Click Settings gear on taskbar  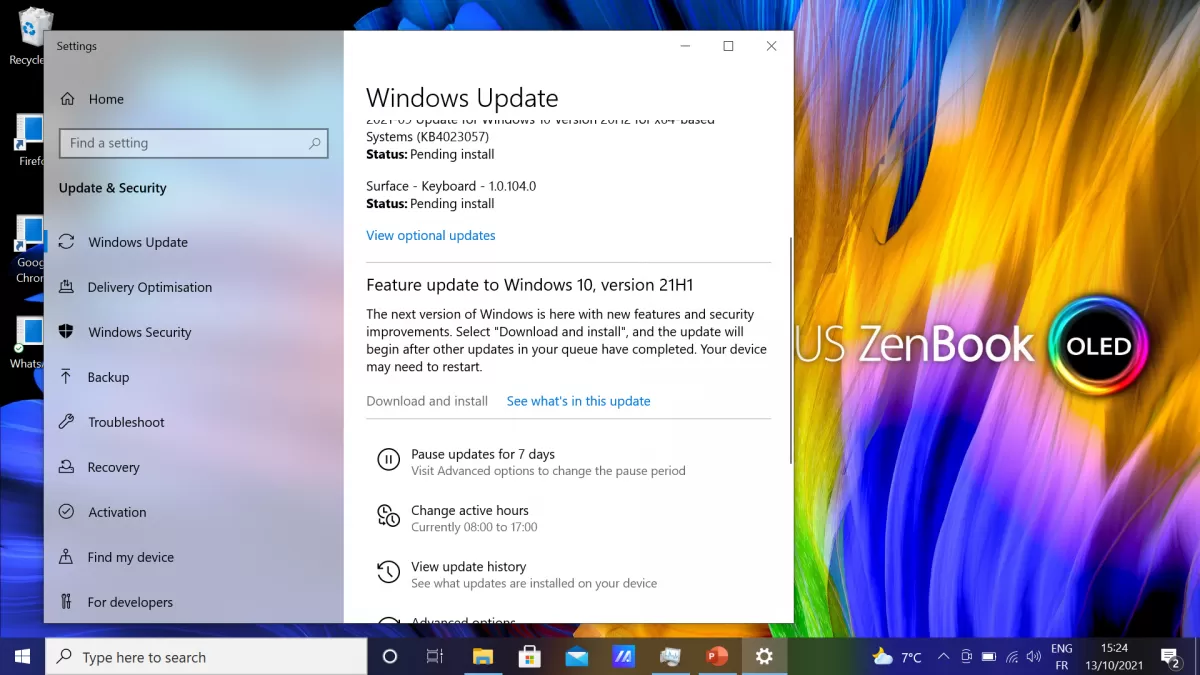pyautogui.click(x=764, y=656)
